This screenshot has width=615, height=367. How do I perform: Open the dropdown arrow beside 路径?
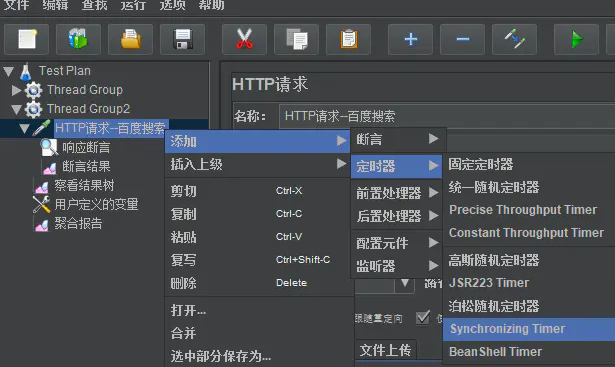pos(405,283)
